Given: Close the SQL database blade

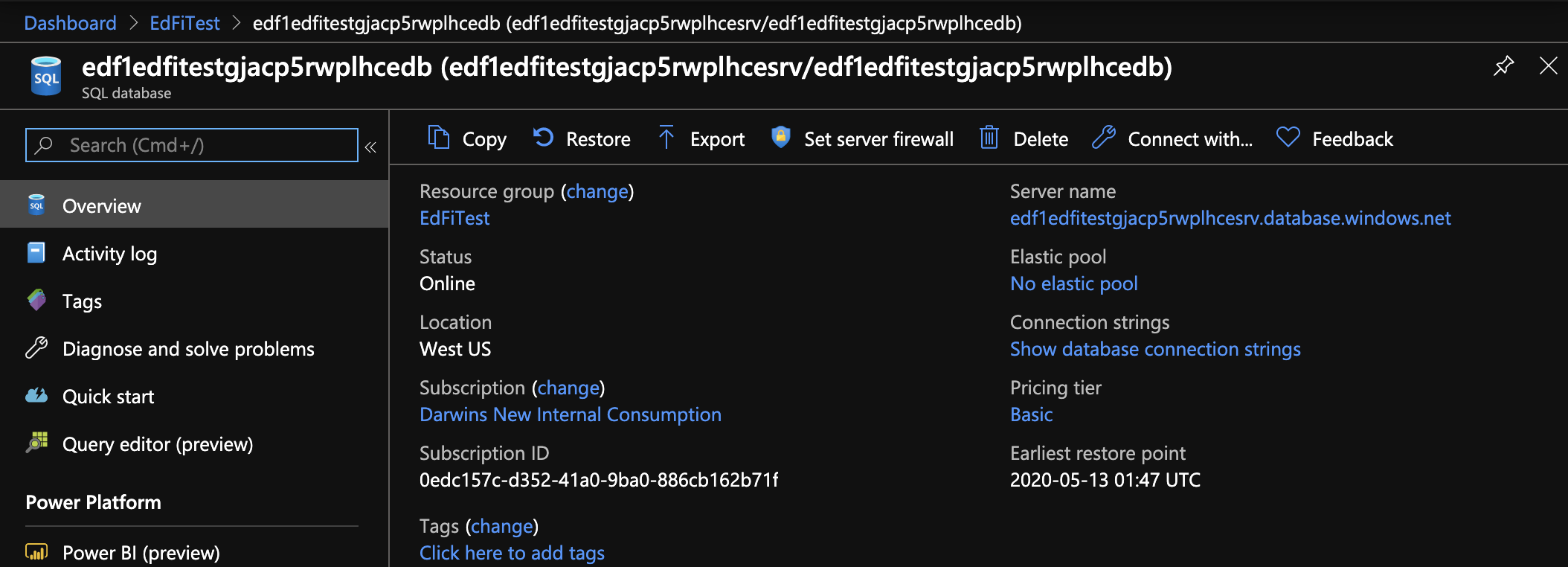Looking at the screenshot, I should click(x=1549, y=65).
